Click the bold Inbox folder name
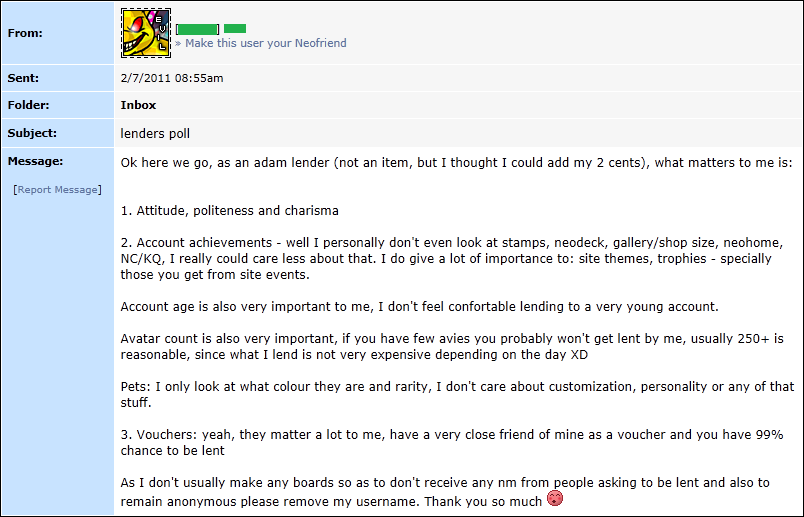This screenshot has height=517, width=804. click(x=138, y=105)
